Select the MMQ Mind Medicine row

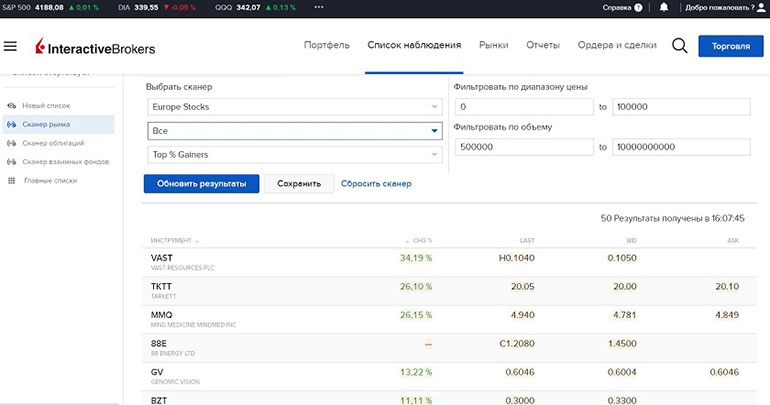coord(449,319)
